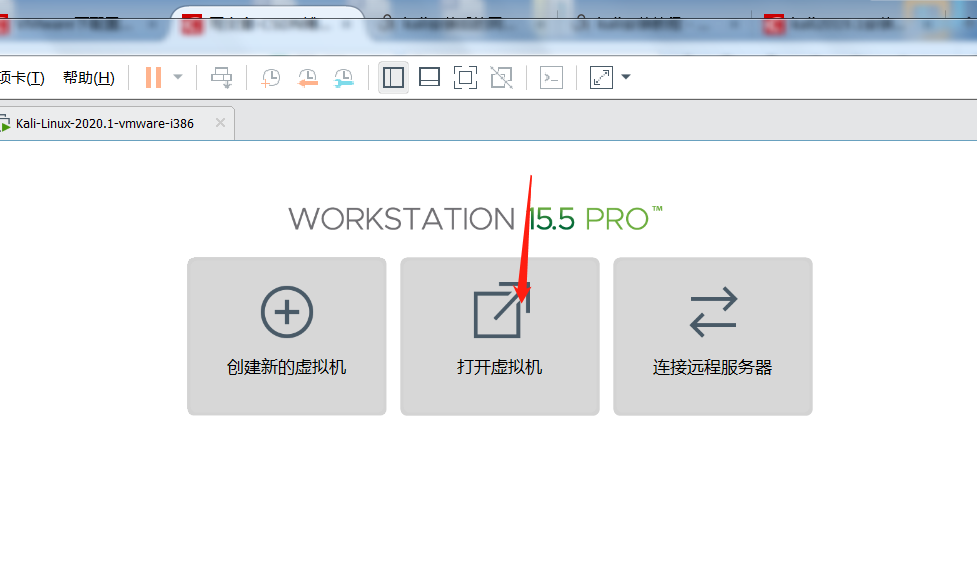Expand the power options dropdown arrow

point(178,77)
